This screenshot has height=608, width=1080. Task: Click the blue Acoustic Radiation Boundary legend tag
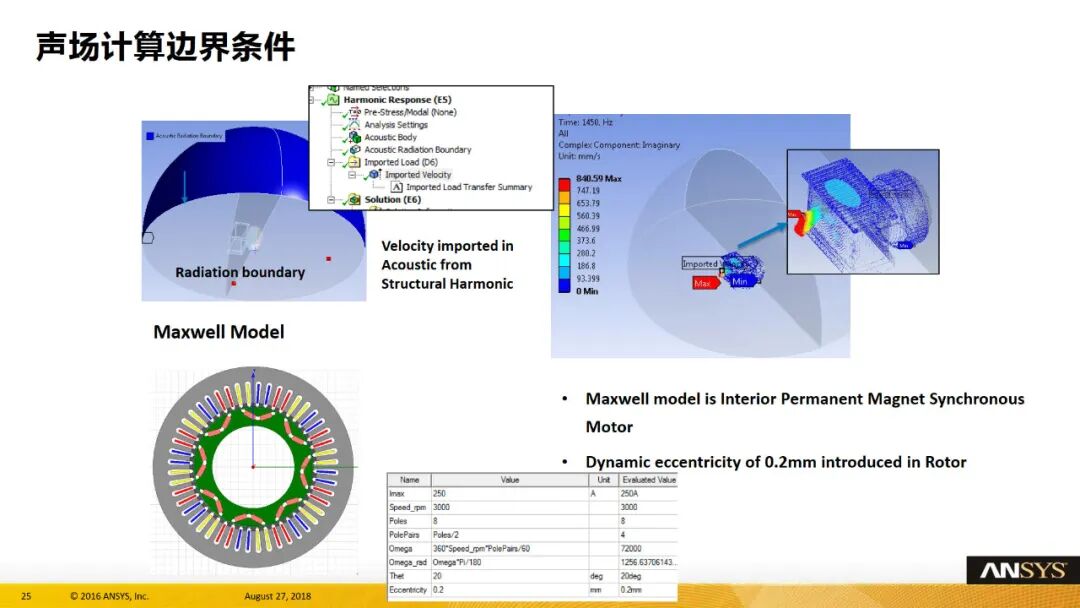coord(184,136)
